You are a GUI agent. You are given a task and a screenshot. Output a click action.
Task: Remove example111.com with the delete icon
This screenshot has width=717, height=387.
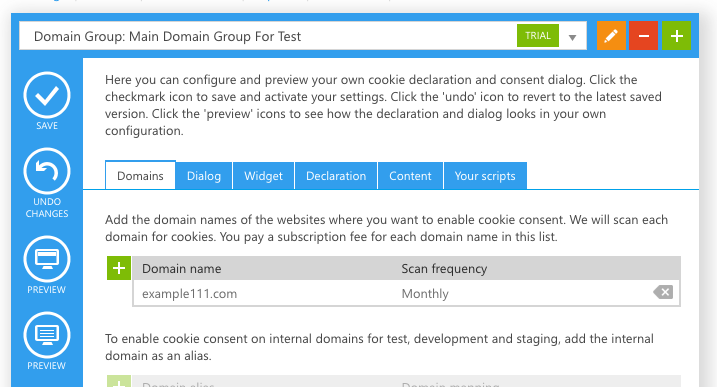(x=663, y=292)
